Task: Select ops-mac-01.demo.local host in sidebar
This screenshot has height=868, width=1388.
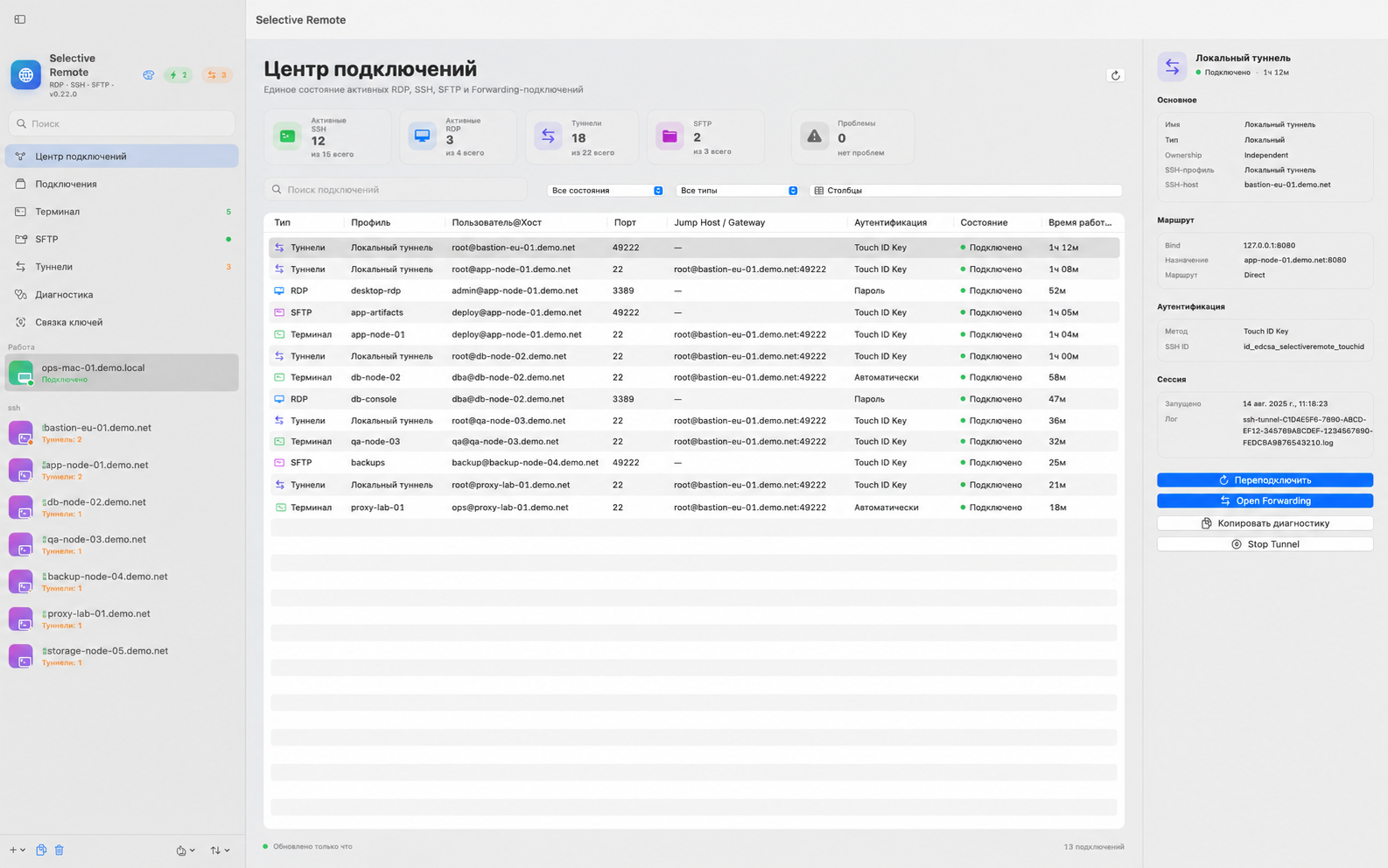Action: (x=122, y=373)
